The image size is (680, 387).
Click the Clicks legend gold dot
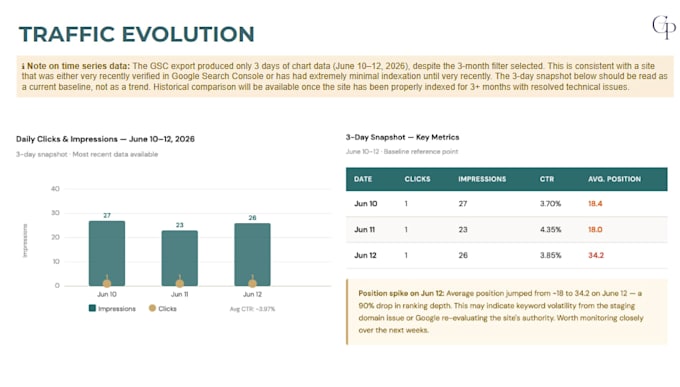[x=152, y=308]
